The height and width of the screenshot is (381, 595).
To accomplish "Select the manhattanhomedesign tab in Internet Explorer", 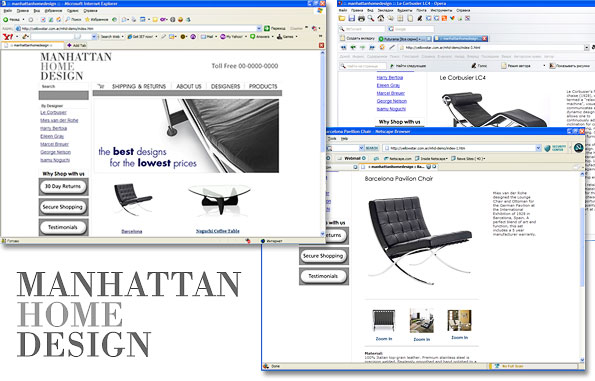I will pyautogui.click(x=32, y=45).
